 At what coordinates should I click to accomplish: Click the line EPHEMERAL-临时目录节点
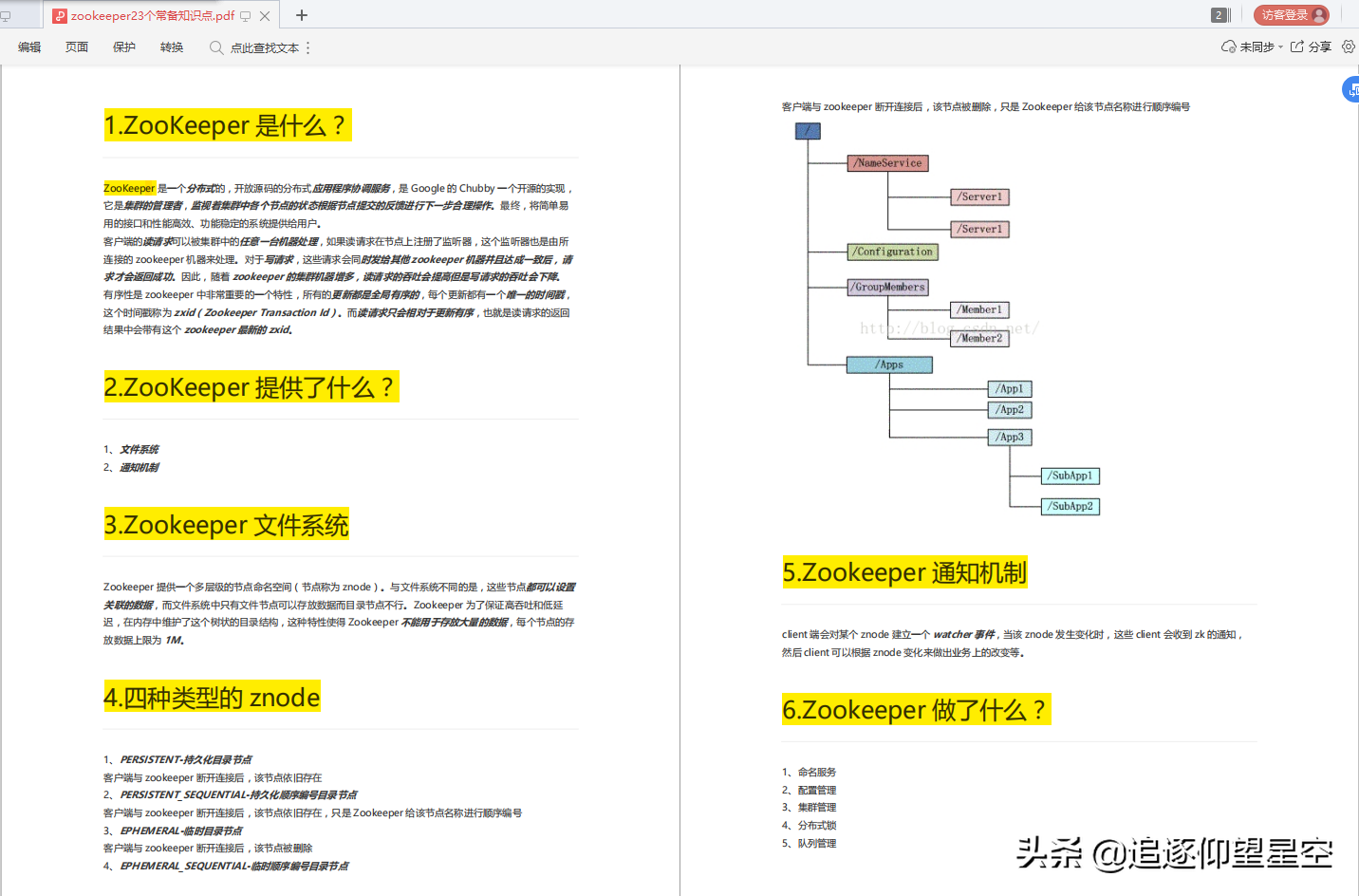pyautogui.click(x=180, y=831)
